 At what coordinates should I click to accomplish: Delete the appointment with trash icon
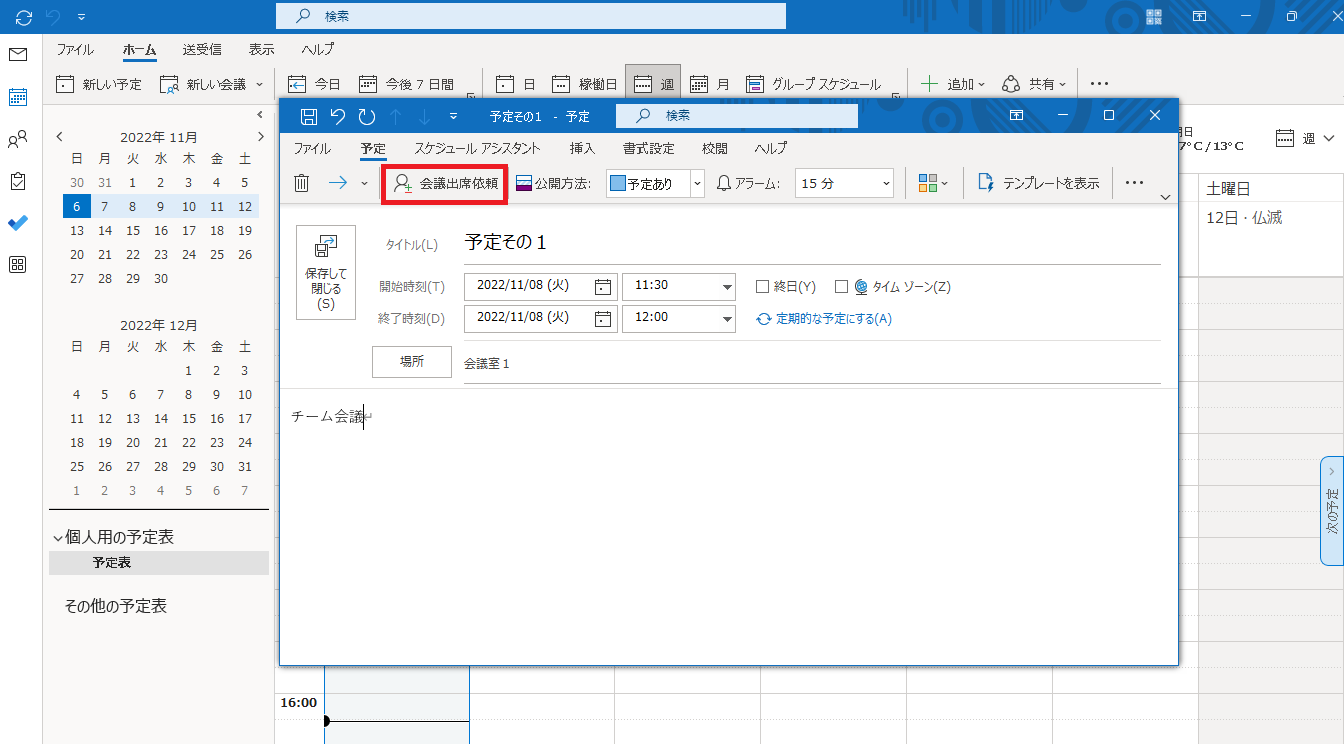301,183
